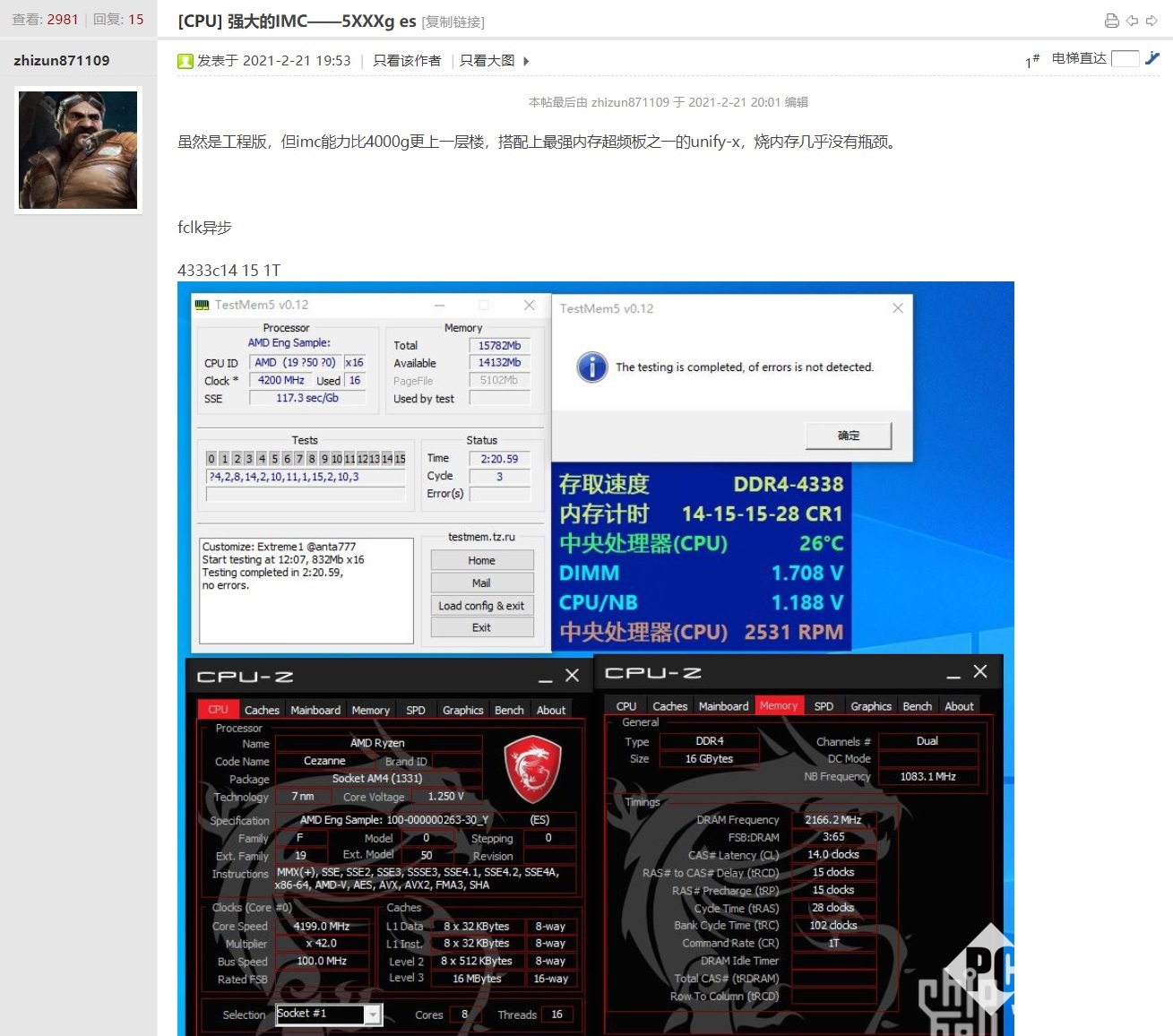Click the print thread icon
1173x1036 pixels.
(1111, 21)
